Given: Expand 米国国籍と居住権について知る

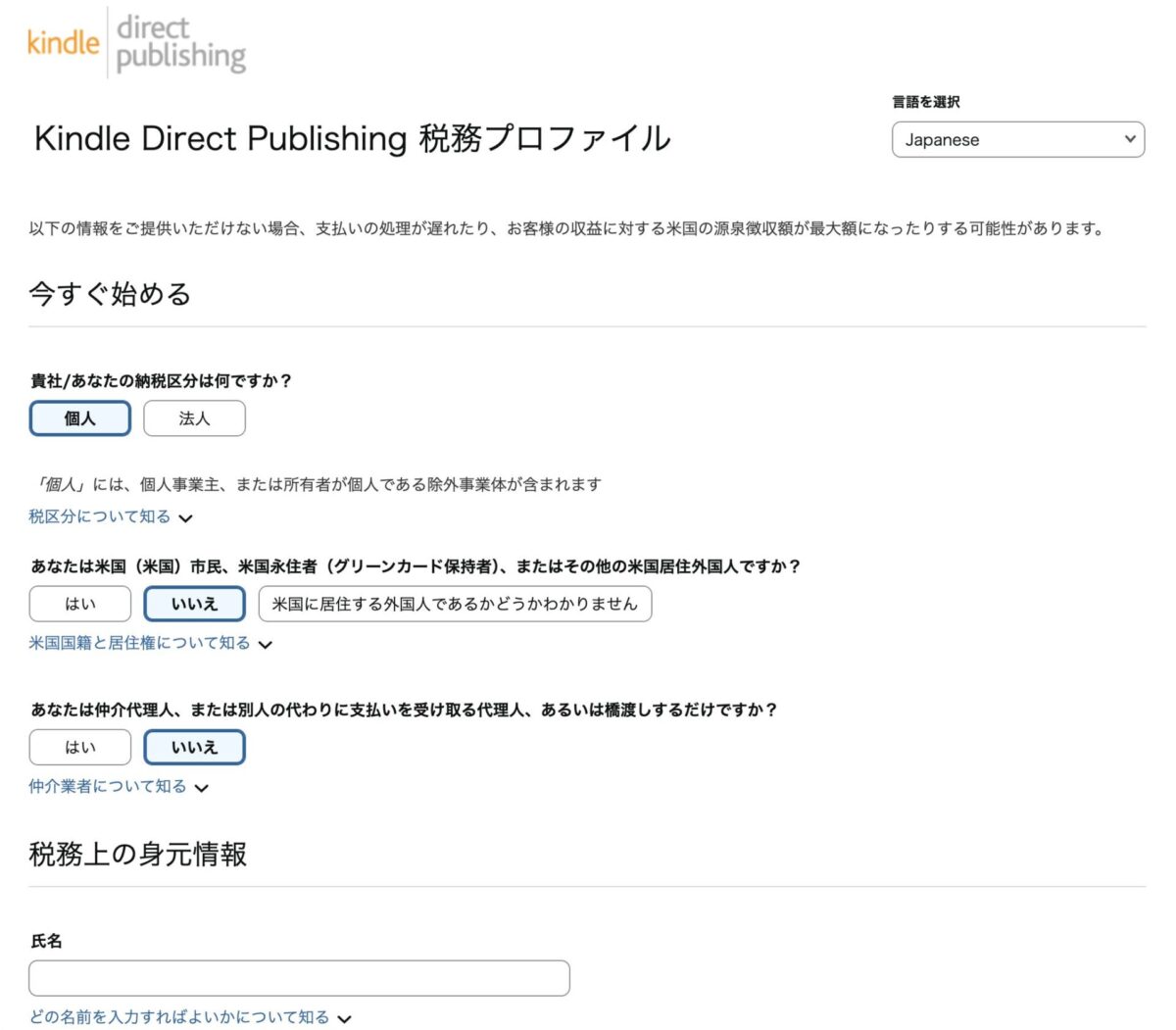Looking at the screenshot, I should (139, 643).
